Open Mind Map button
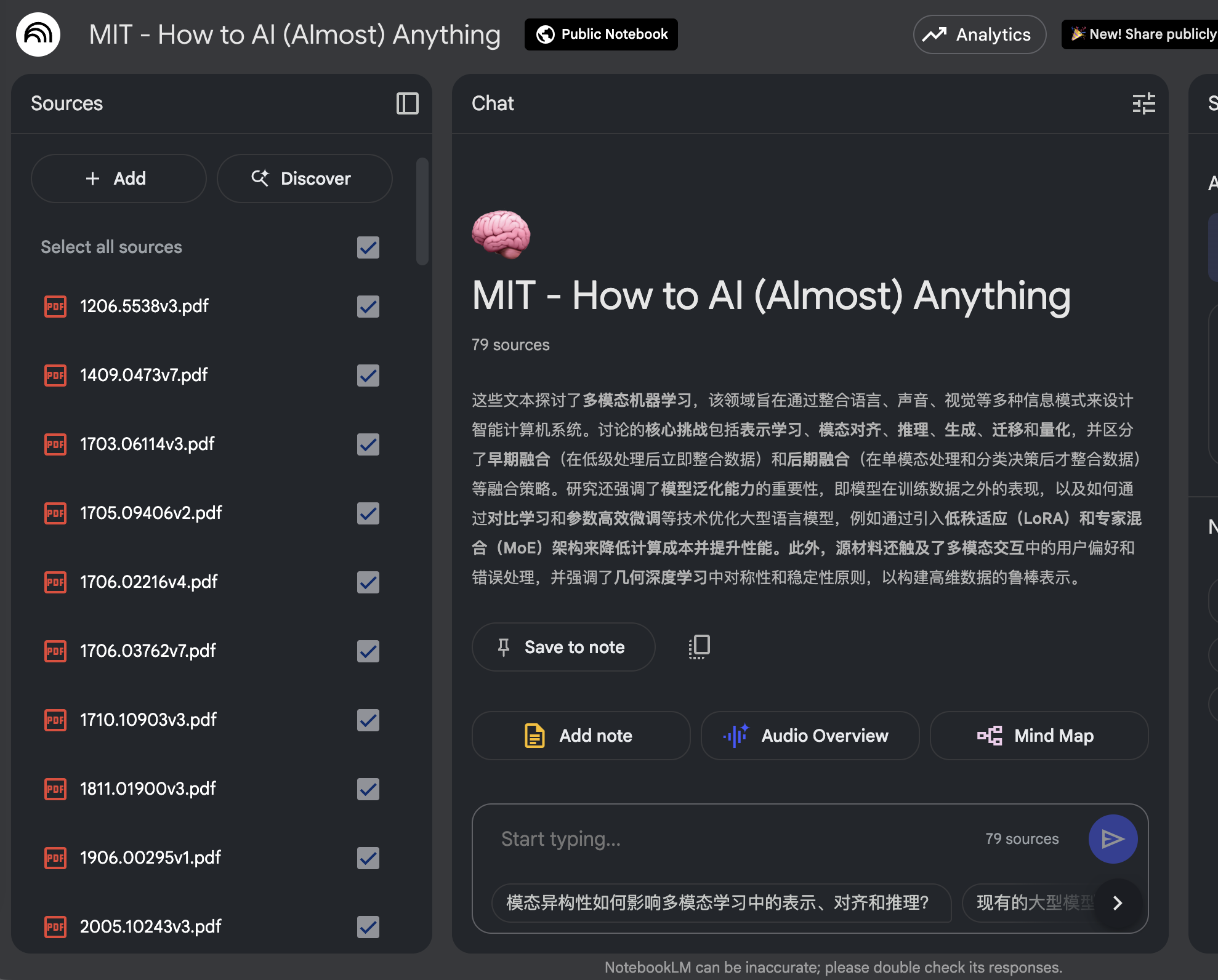 1039,736
